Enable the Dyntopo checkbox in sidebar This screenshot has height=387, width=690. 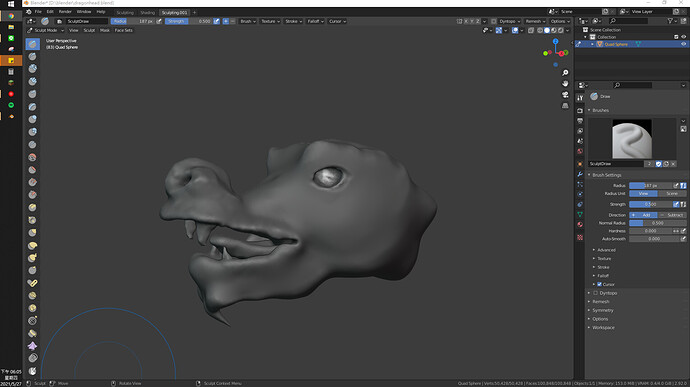coord(595,293)
